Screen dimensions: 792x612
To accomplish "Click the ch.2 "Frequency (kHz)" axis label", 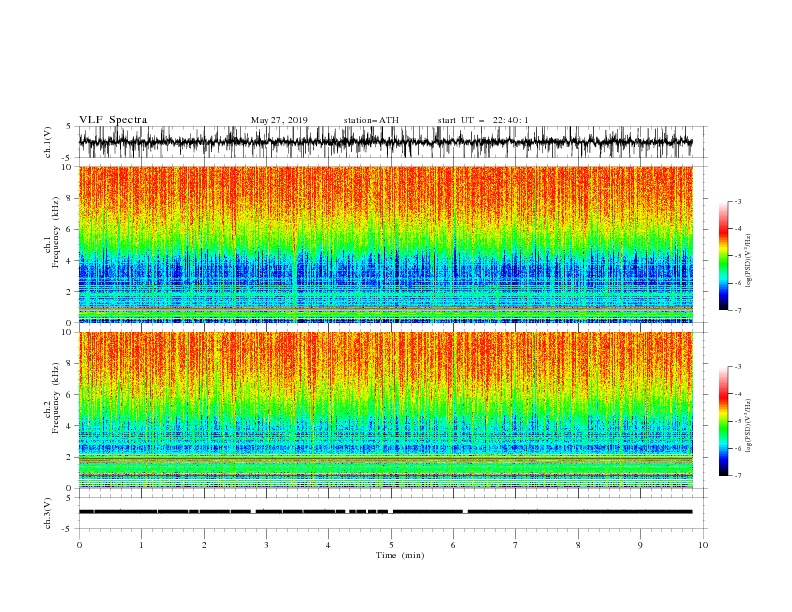I will 56,398.
